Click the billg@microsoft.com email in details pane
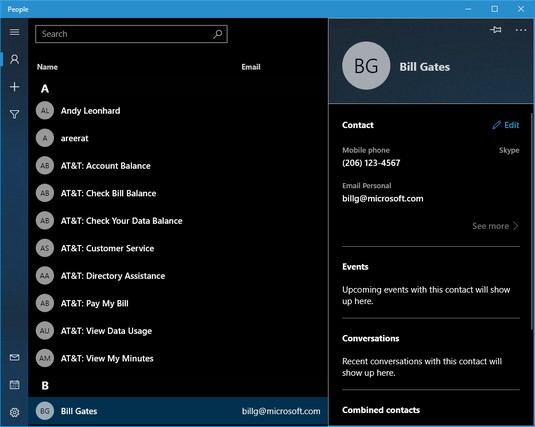This screenshot has width=535, height=427. coord(382,199)
